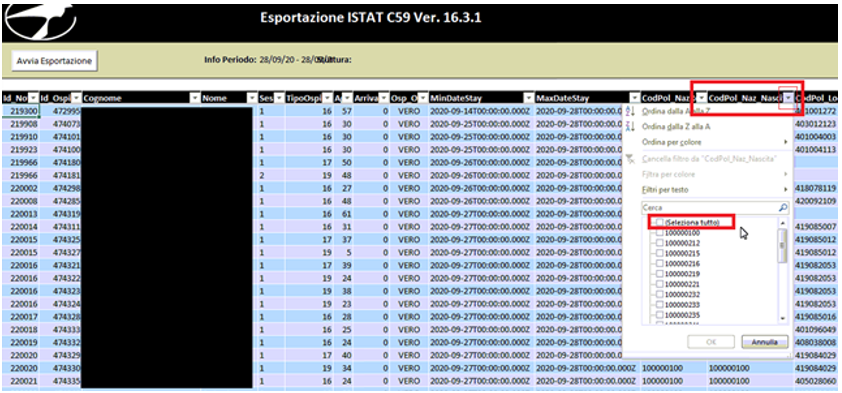Check the 100000235 filter value

tap(659, 315)
